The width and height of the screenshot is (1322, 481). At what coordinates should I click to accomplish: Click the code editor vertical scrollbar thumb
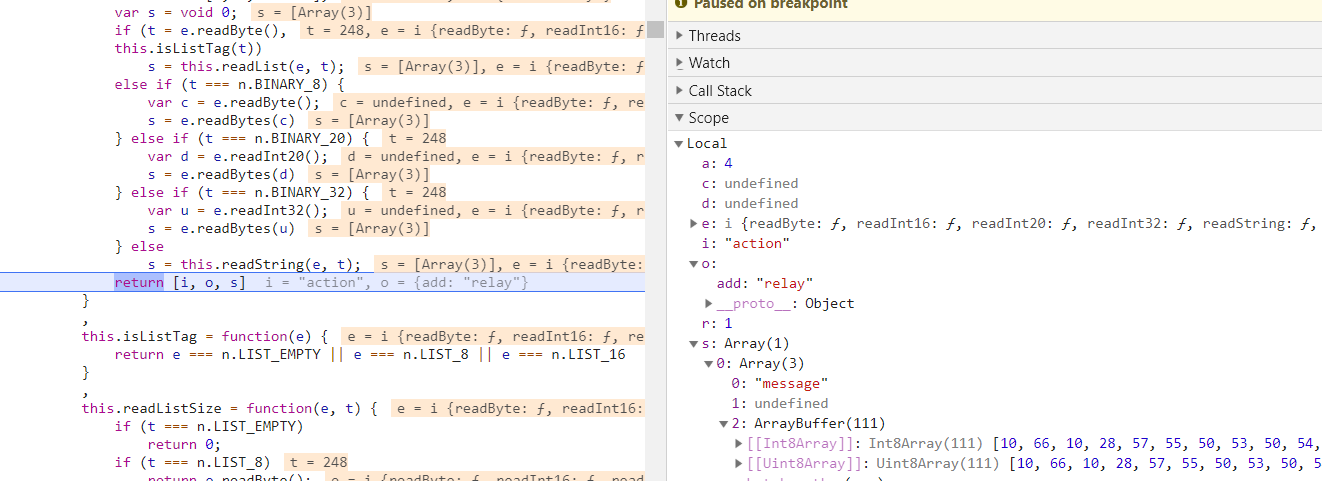(655, 28)
